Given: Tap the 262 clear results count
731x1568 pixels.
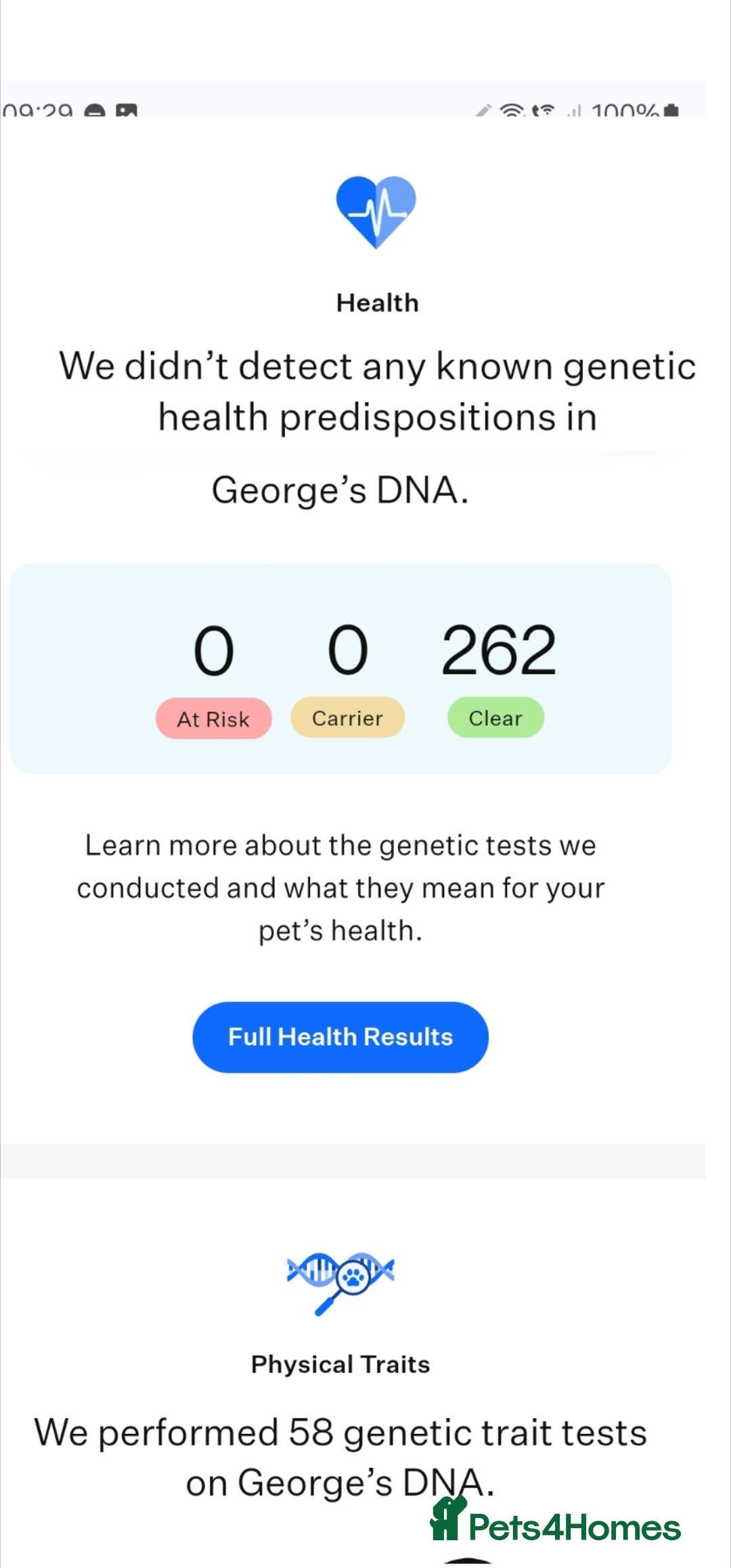Looking at the screenshot, I should click(x=499, y=650).
